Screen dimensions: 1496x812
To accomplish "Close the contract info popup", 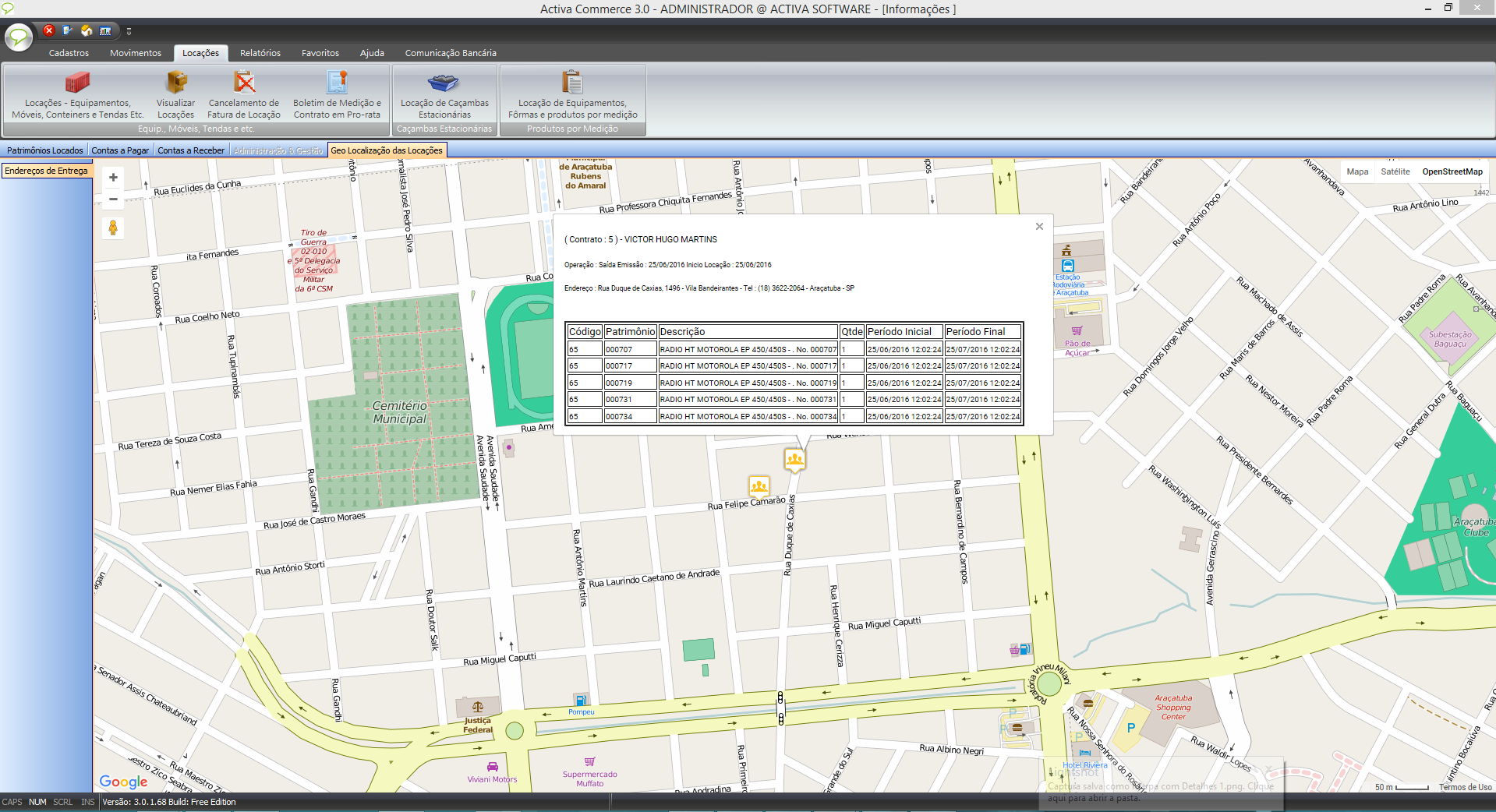I will pyautogui.click(x=1039, y=227).
